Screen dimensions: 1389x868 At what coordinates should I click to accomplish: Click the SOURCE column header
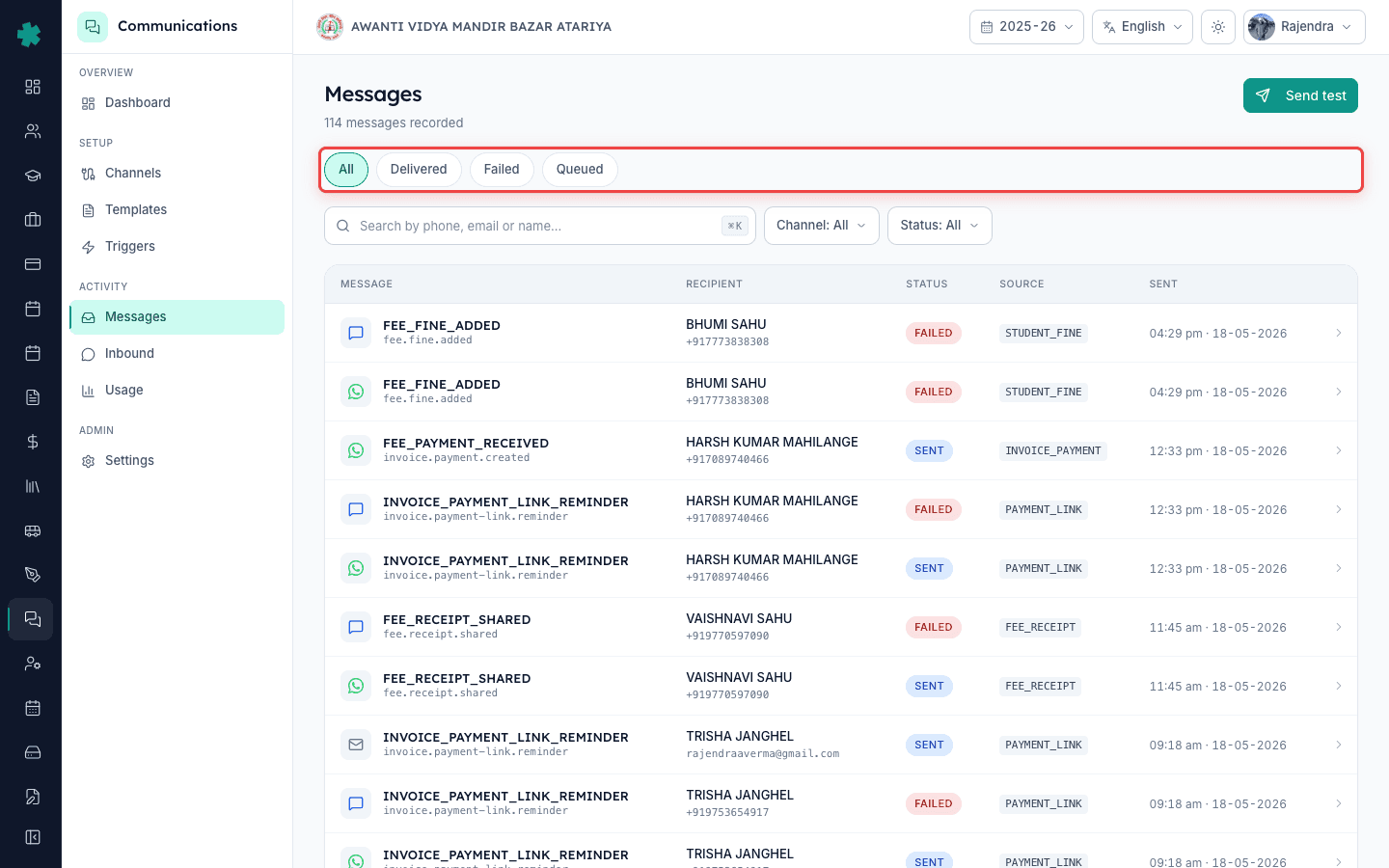point(1021,285)
